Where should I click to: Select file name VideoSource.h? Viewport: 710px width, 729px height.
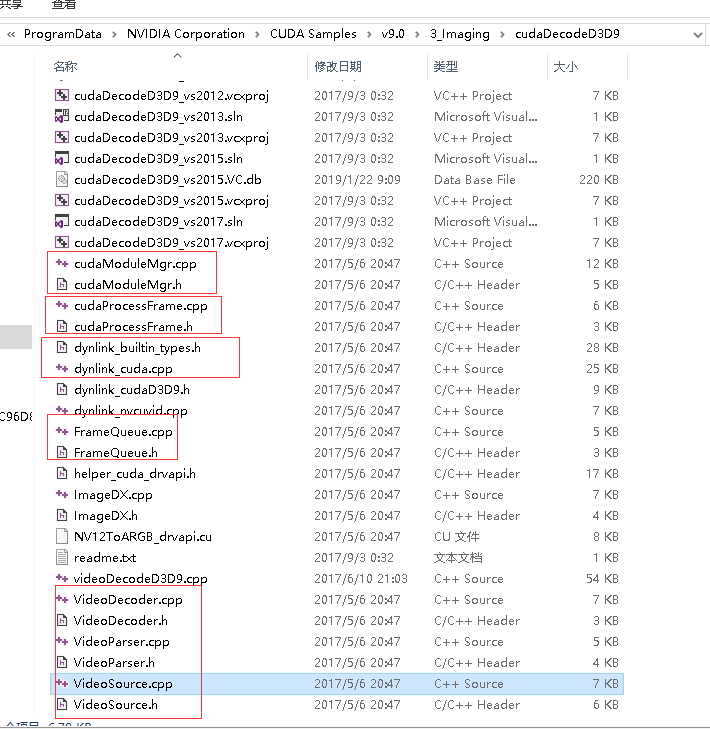click(x=115, y=704)
